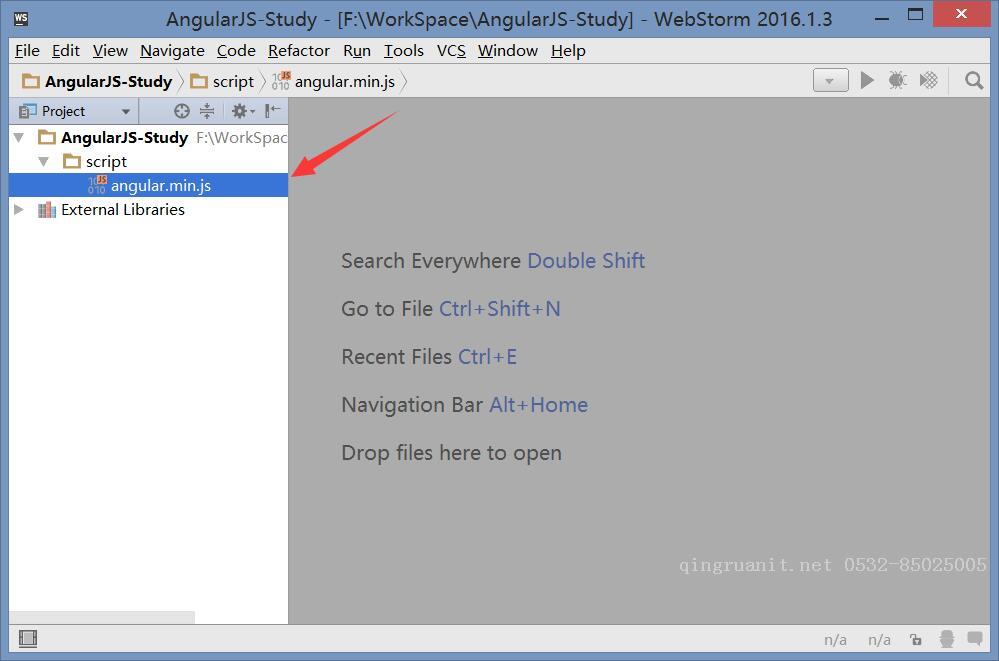Click the Project panel icon in header
Viewport: 999px width, 661px height.
(x=27, y=111)
